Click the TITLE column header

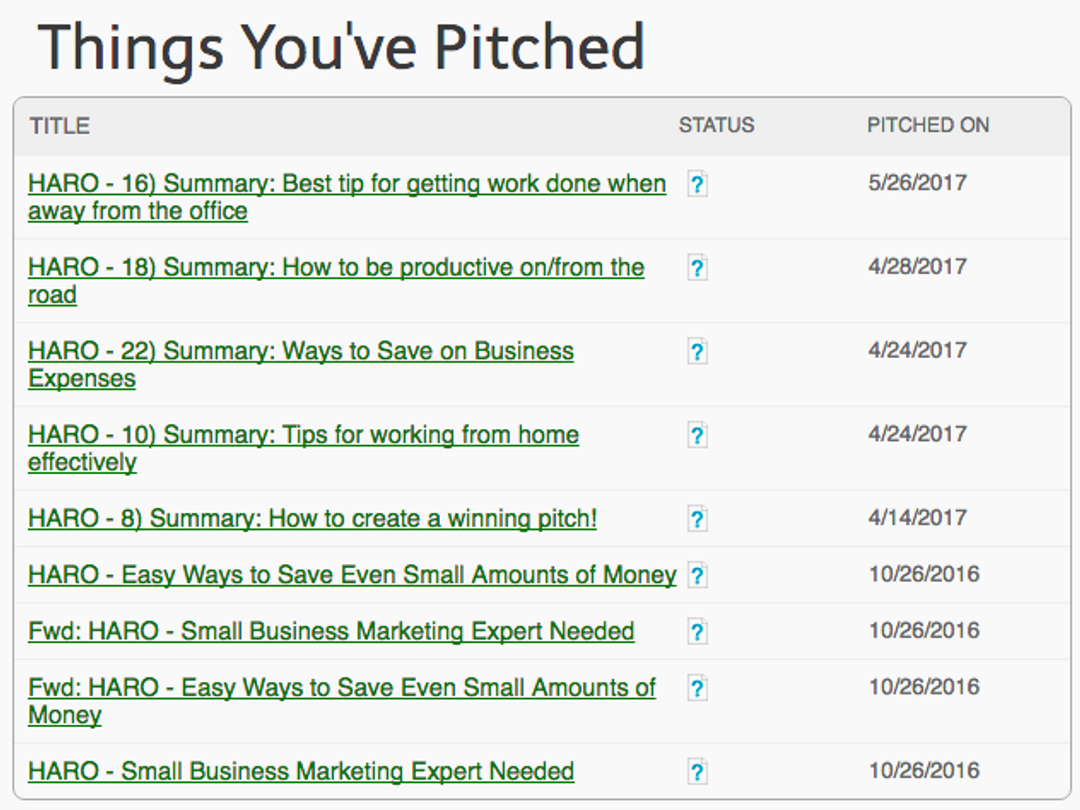click(x=60, y=126)
